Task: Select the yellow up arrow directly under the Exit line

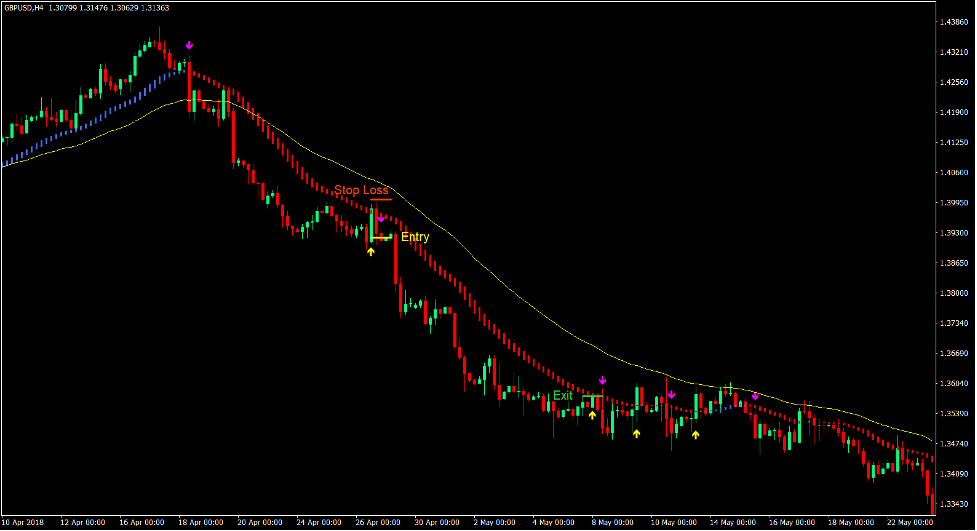Action: (592, 414)
